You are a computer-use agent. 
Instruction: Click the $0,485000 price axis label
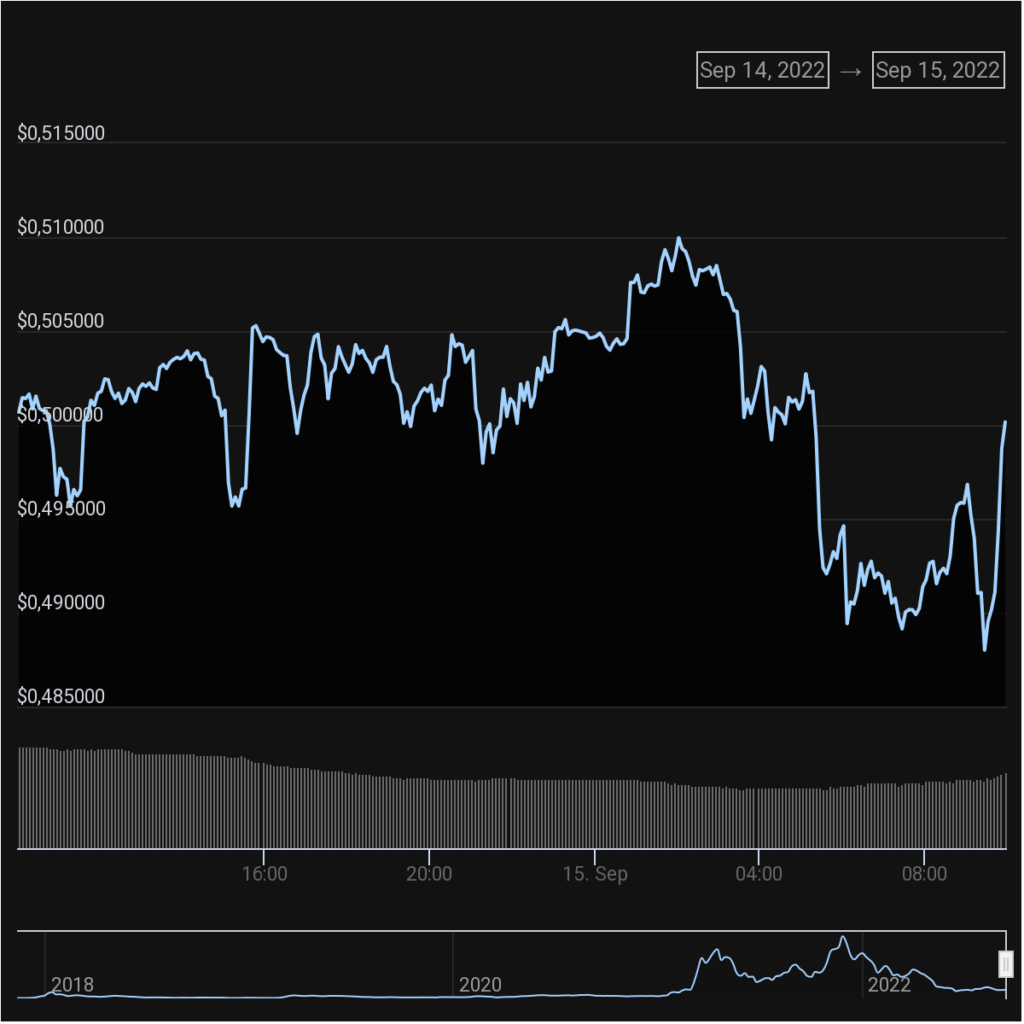point(61,697)
